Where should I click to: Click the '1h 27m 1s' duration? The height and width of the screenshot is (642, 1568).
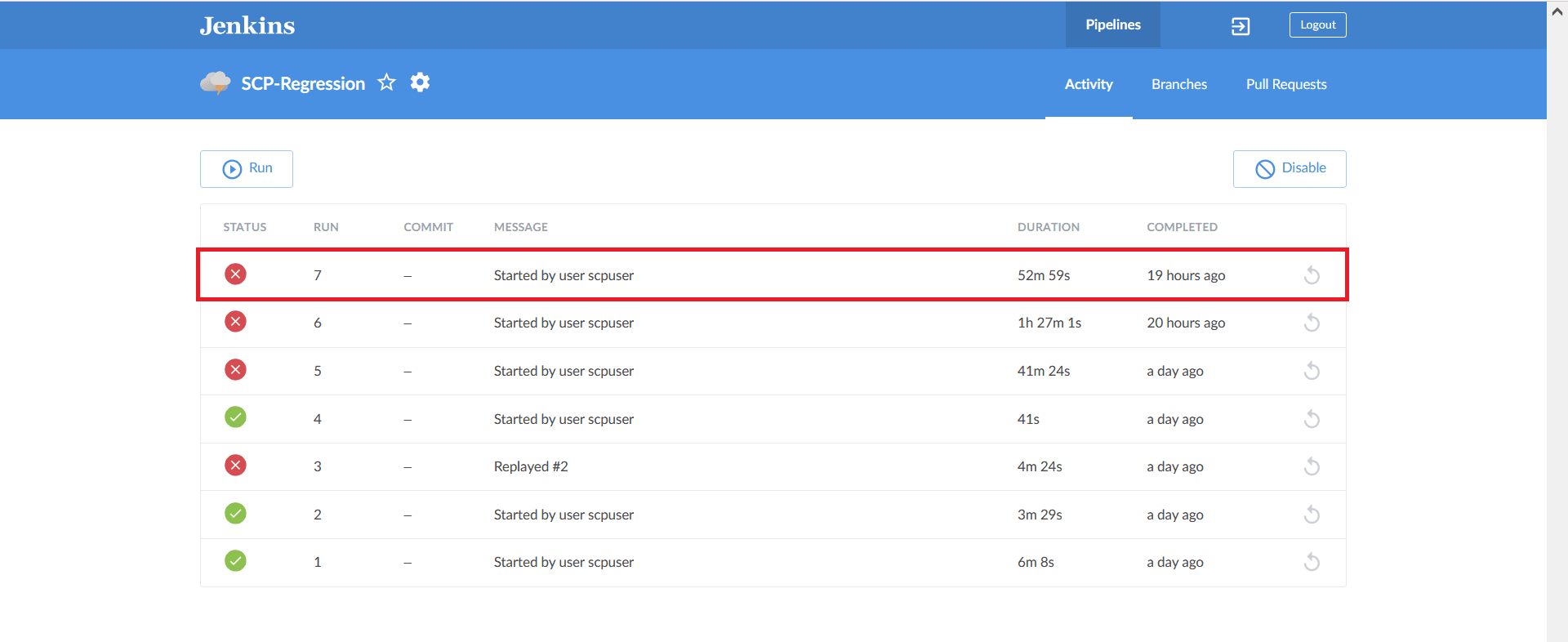[1049, 323]
